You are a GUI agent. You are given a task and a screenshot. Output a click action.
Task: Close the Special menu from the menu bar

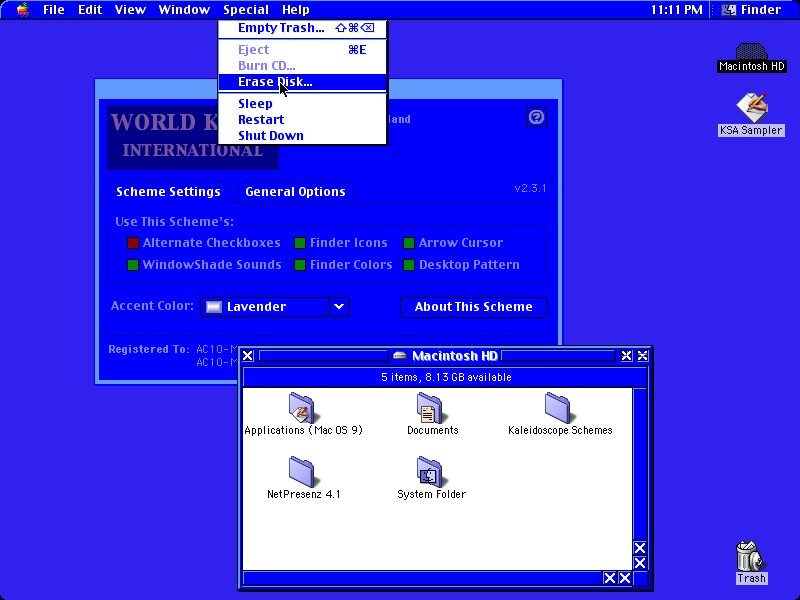(246, 10)
